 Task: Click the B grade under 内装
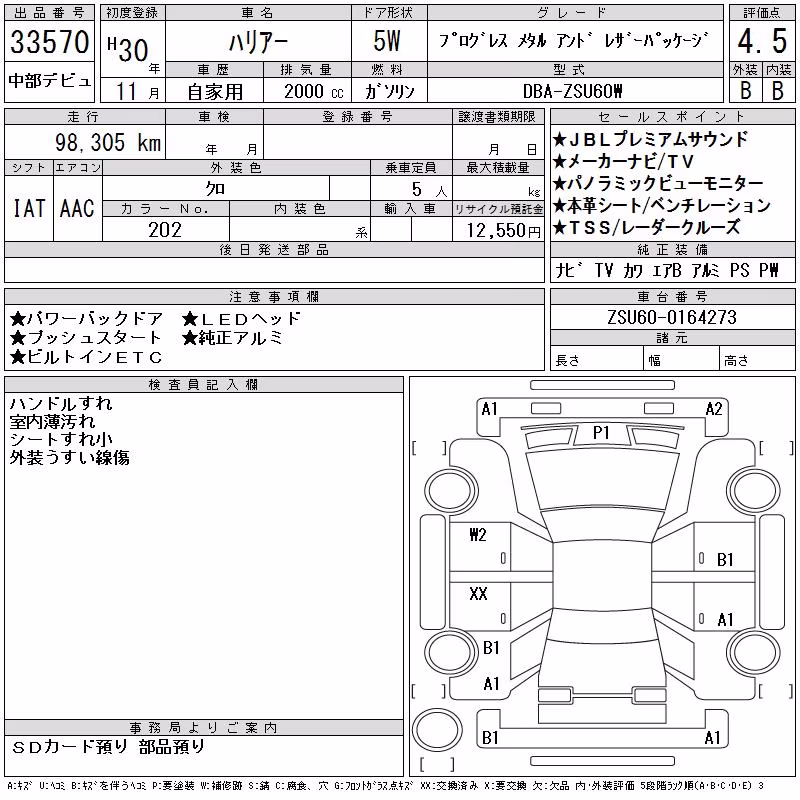tap(778, 90)
